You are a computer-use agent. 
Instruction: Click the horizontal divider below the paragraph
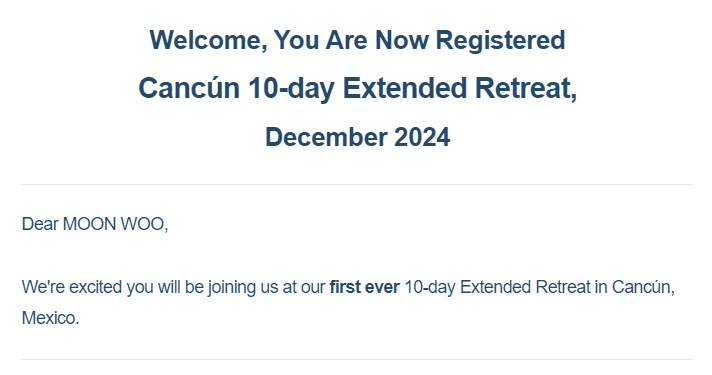[x=357, y=360]
